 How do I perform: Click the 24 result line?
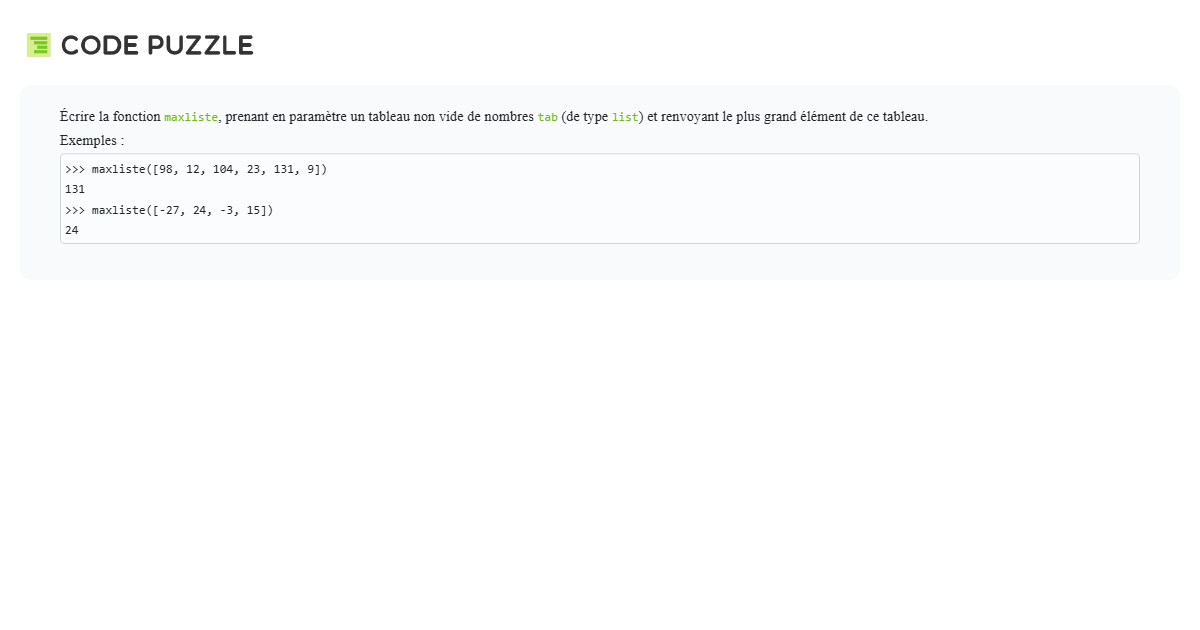pyautogui.click(x=72, y=230)
